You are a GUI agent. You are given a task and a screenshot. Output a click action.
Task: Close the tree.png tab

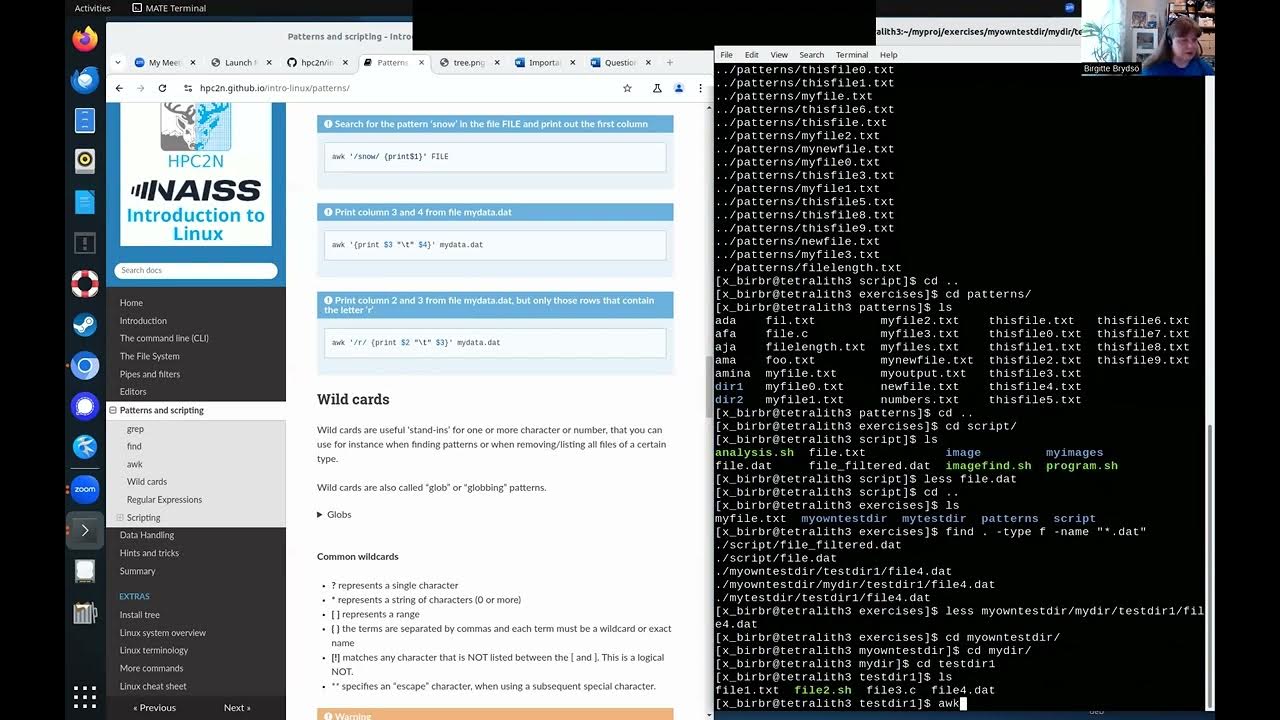point(497,62)
